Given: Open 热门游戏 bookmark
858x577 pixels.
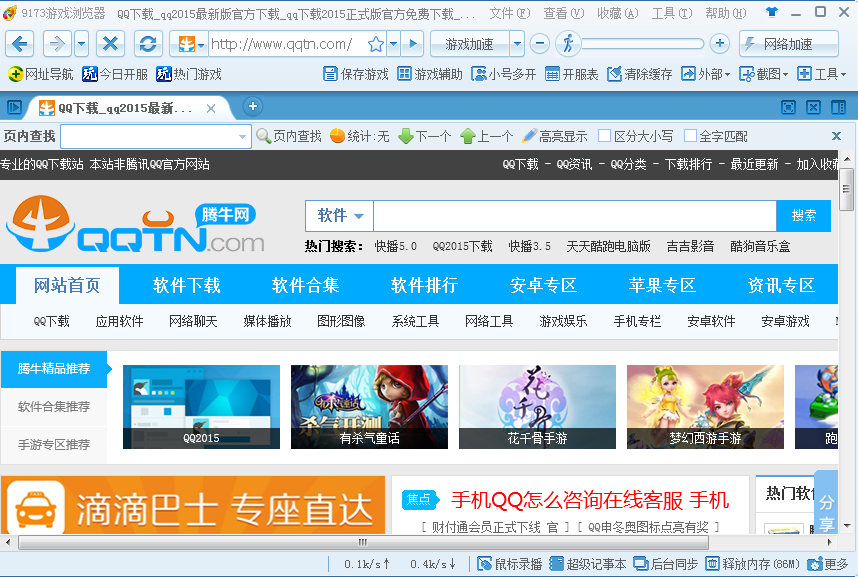Looking at the screenshot, I should coord(189,74).
